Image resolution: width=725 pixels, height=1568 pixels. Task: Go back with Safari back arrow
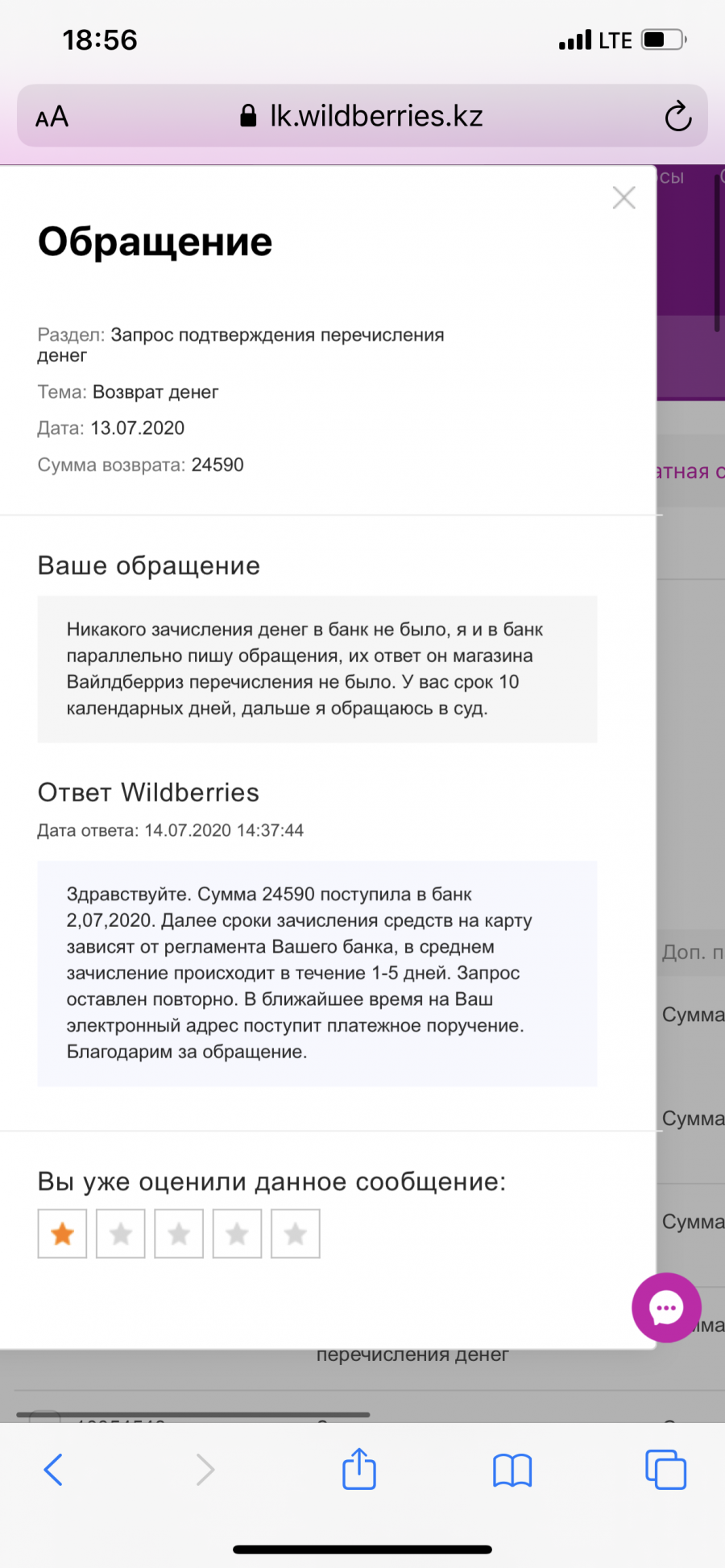pos(53,1470)
